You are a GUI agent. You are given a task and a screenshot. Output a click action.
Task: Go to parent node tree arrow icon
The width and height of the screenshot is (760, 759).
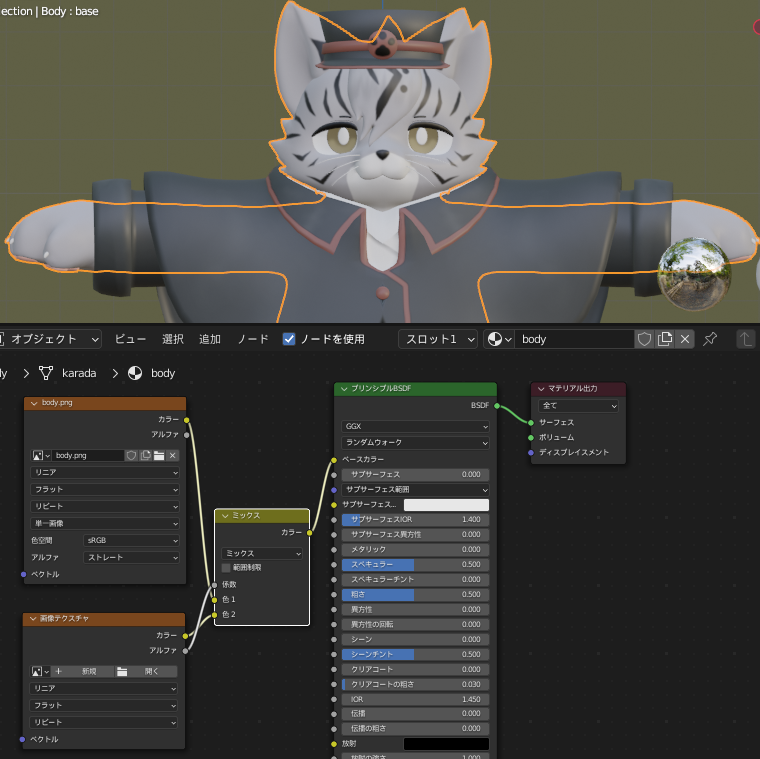coord(746,339)
